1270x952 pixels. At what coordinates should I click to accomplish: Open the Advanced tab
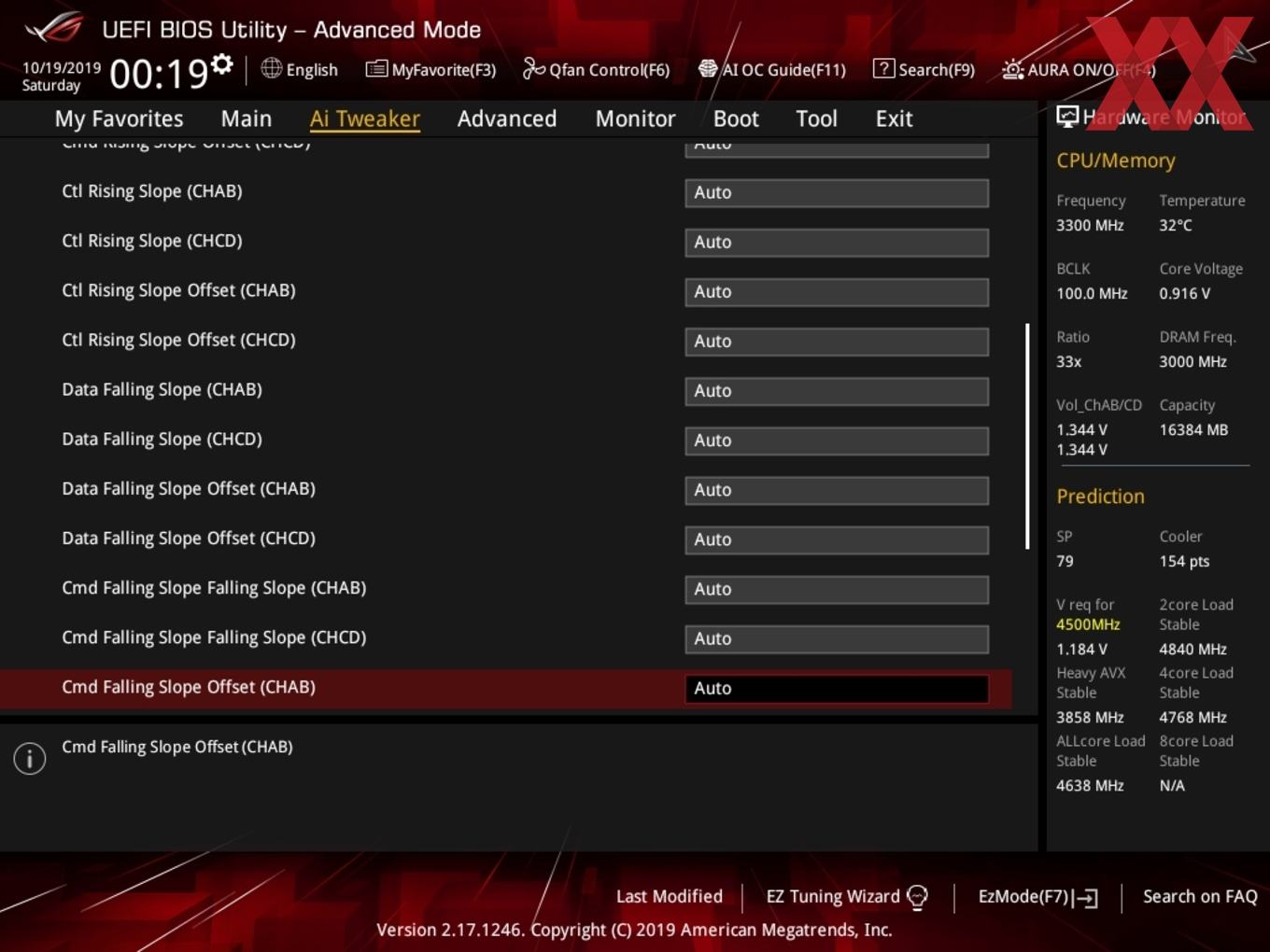507,119
